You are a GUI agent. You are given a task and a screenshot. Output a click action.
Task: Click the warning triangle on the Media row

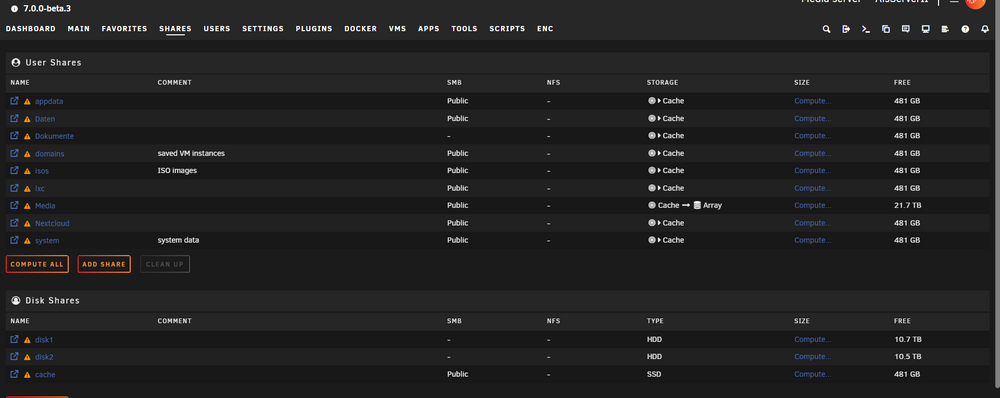(x=27, y=206)
